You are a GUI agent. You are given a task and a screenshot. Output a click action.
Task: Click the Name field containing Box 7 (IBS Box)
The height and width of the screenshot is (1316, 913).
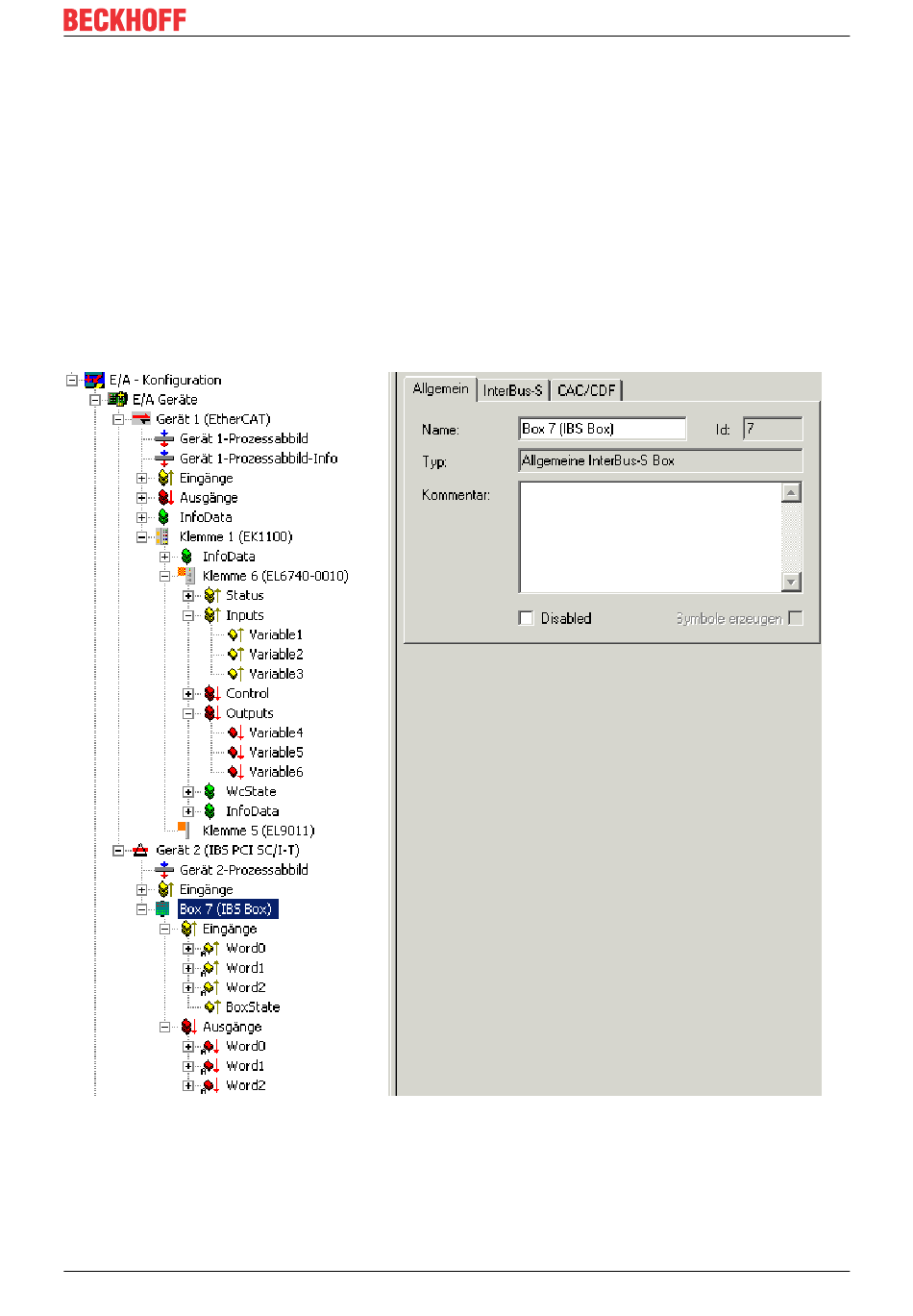pyautogui.click(x=603, y=429)
